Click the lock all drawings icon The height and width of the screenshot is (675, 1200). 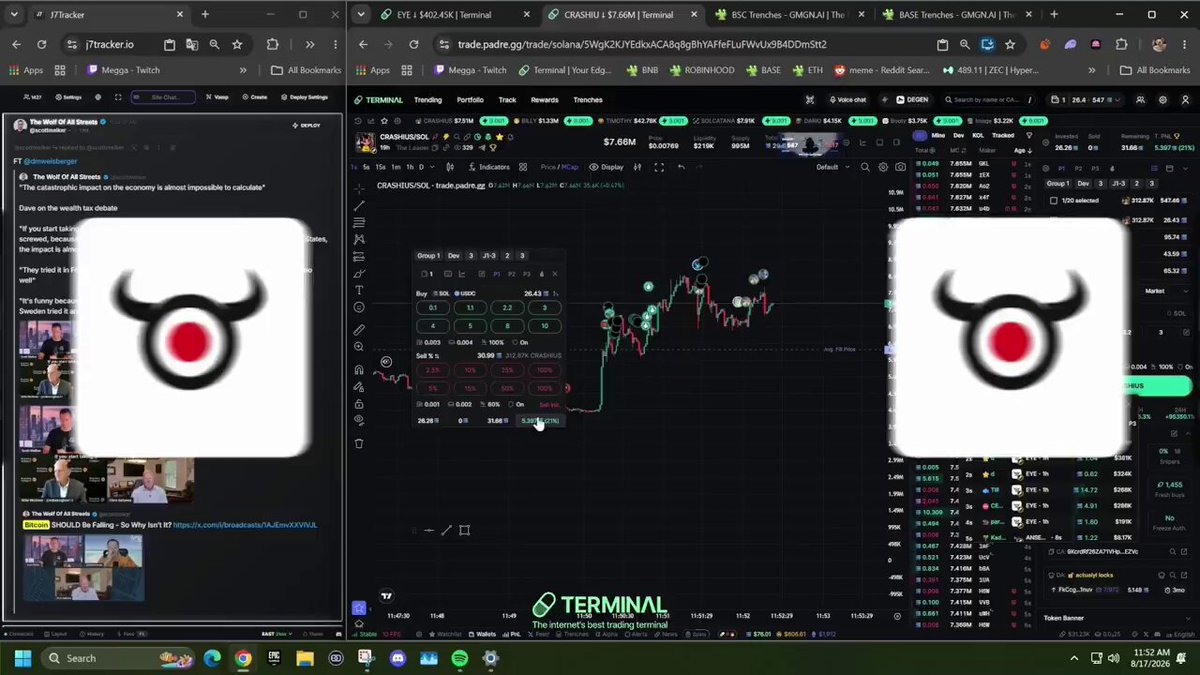pos(359,404)
